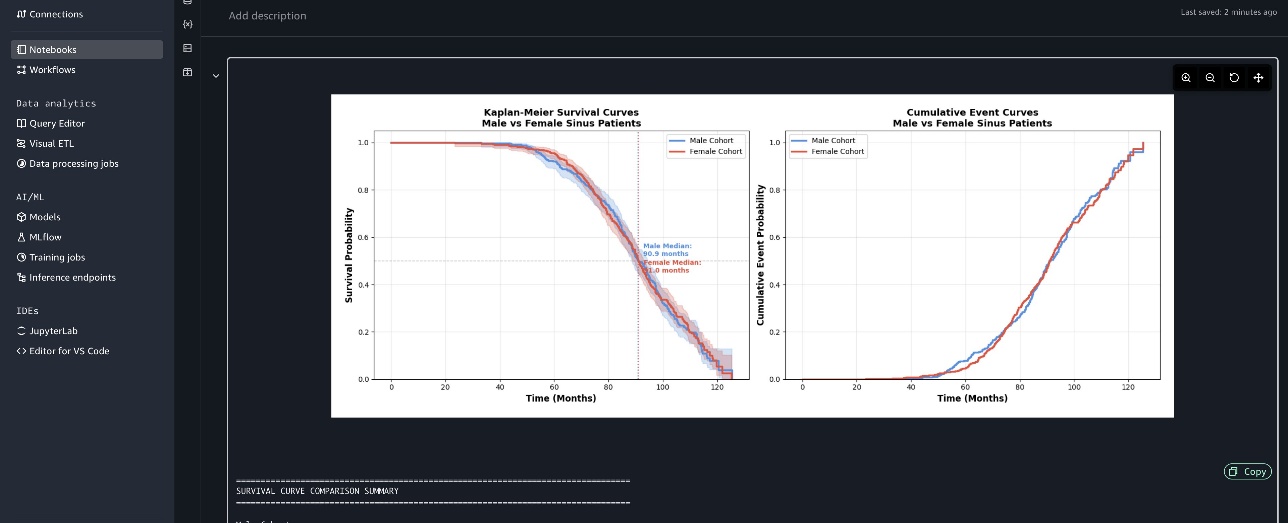Click the panel icon below the variables icon

point(187,48)
